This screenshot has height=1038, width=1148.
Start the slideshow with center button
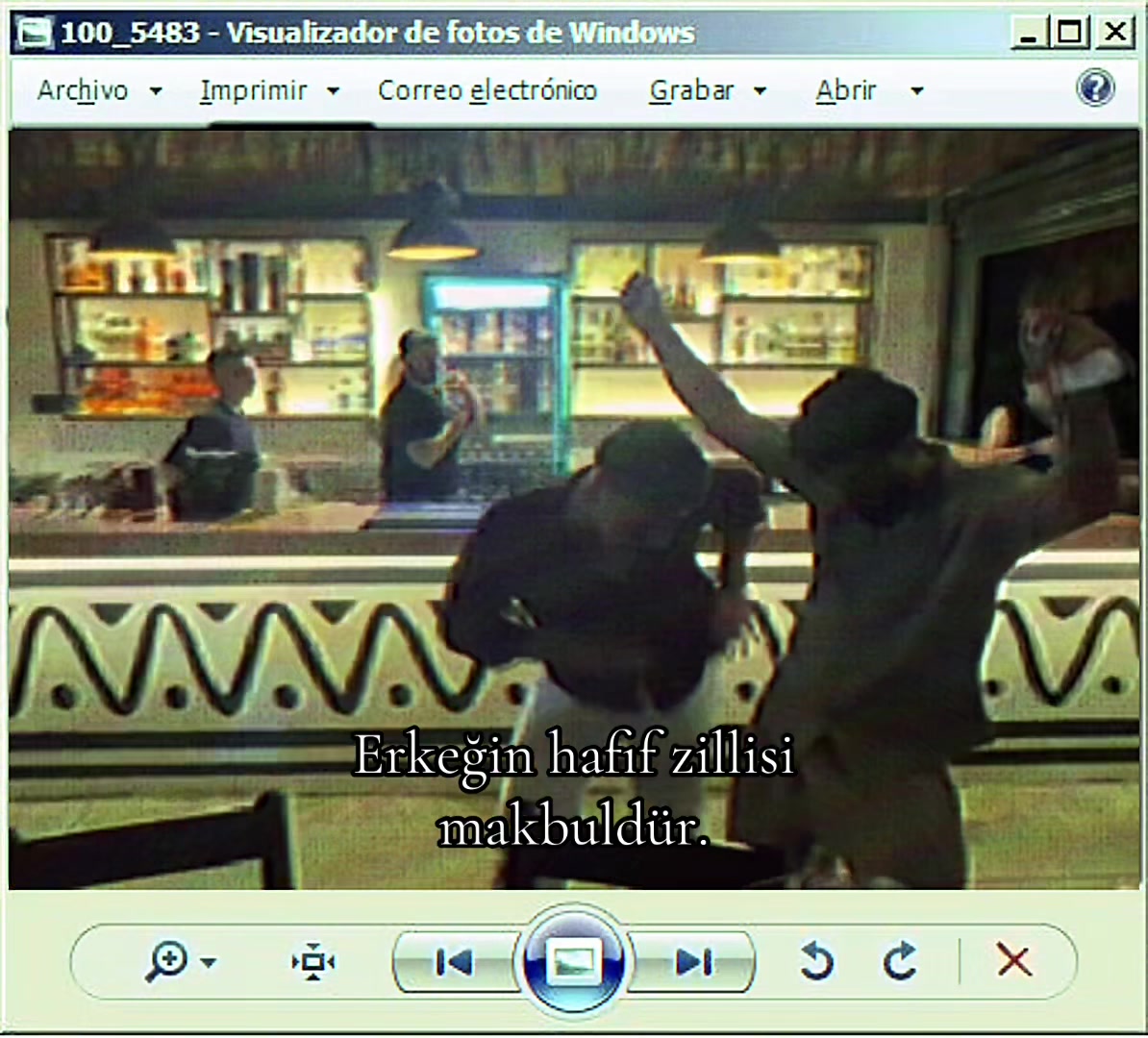click(x=573, y=960)
